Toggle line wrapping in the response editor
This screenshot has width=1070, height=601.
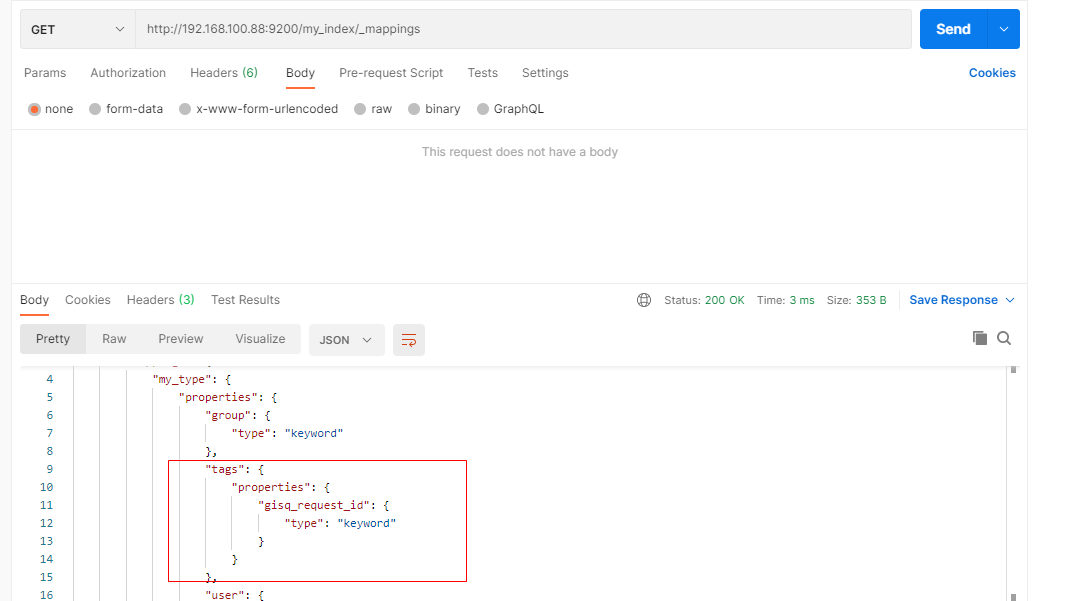[408, 340]
